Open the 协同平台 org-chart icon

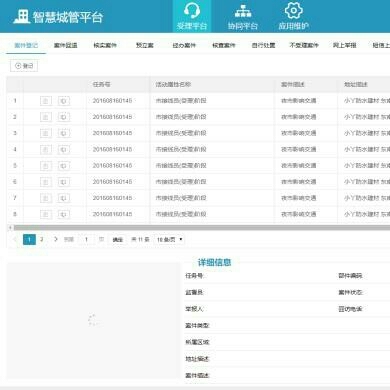pyautogui.click(x=243, y=11)
